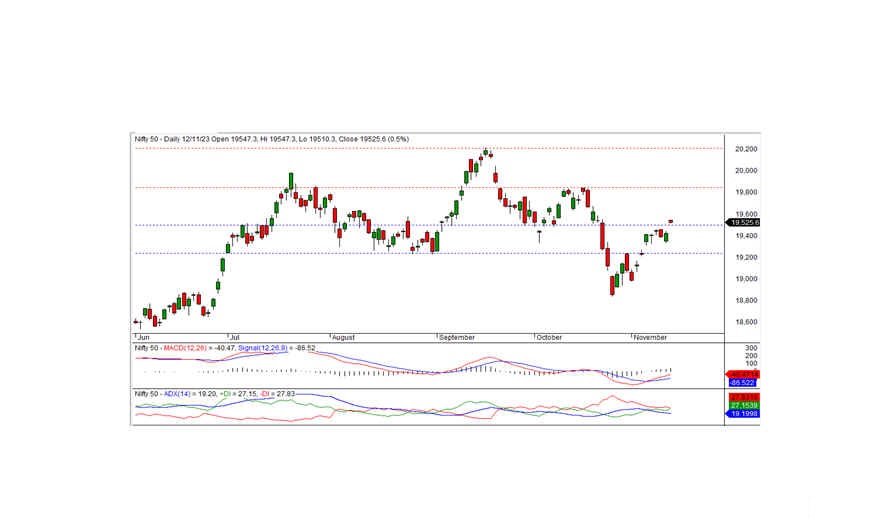Viewport: 890px width, 529px height.
Task: Click the black '19,525.6' current price tag
Action: coord(744,222)
